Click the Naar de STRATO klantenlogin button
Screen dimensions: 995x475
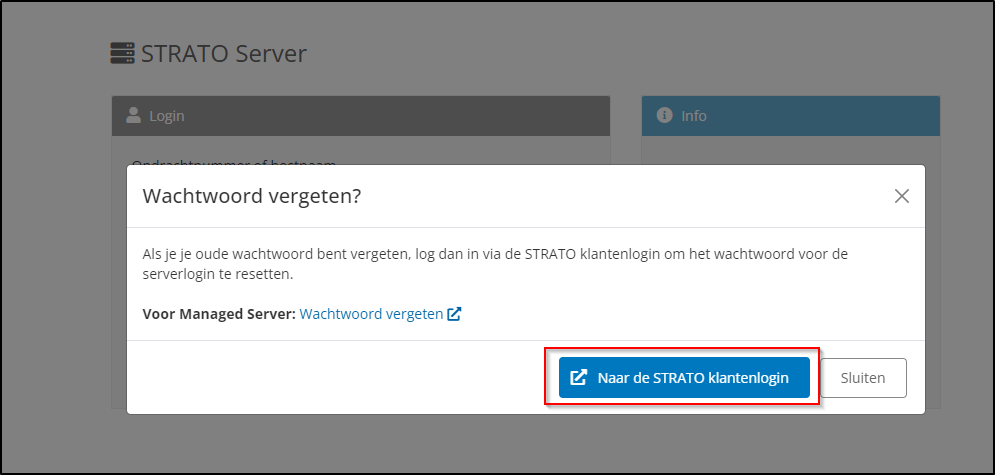coord(684,378)
